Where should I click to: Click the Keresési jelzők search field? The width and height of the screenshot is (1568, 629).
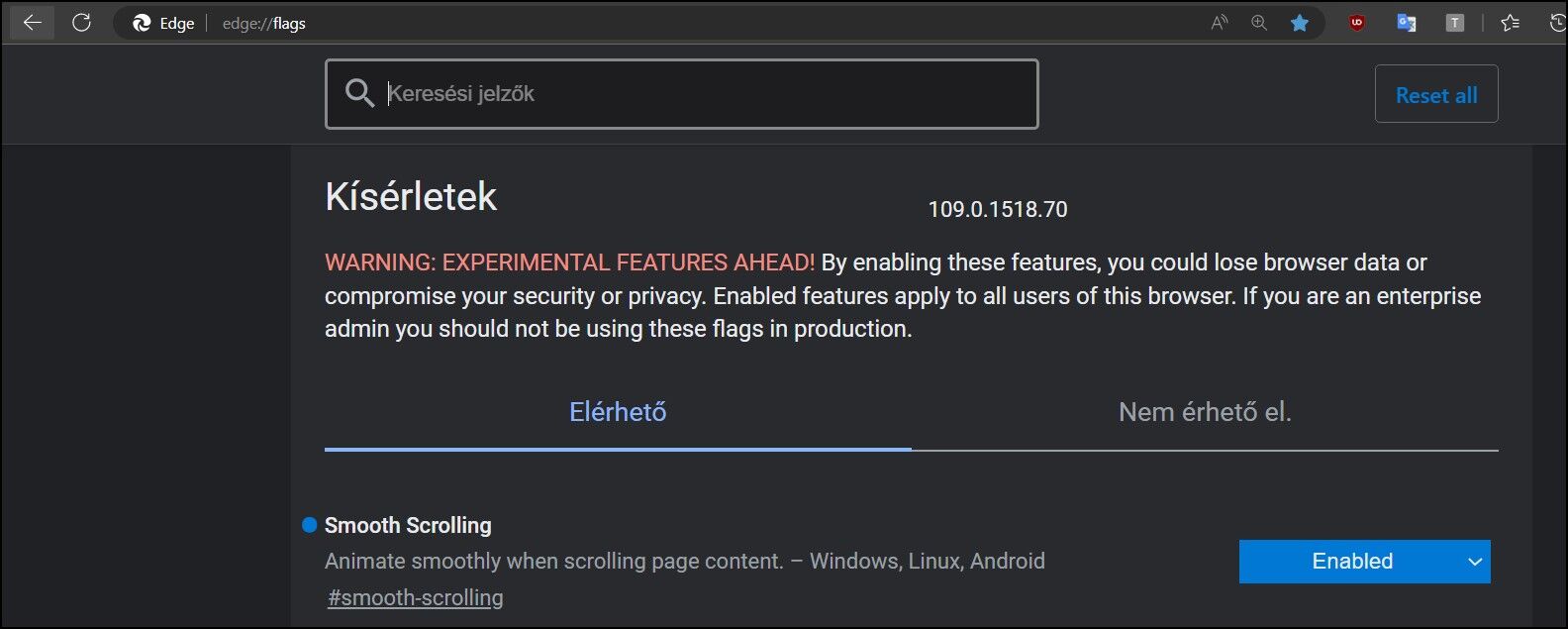[x=693, y=94]
